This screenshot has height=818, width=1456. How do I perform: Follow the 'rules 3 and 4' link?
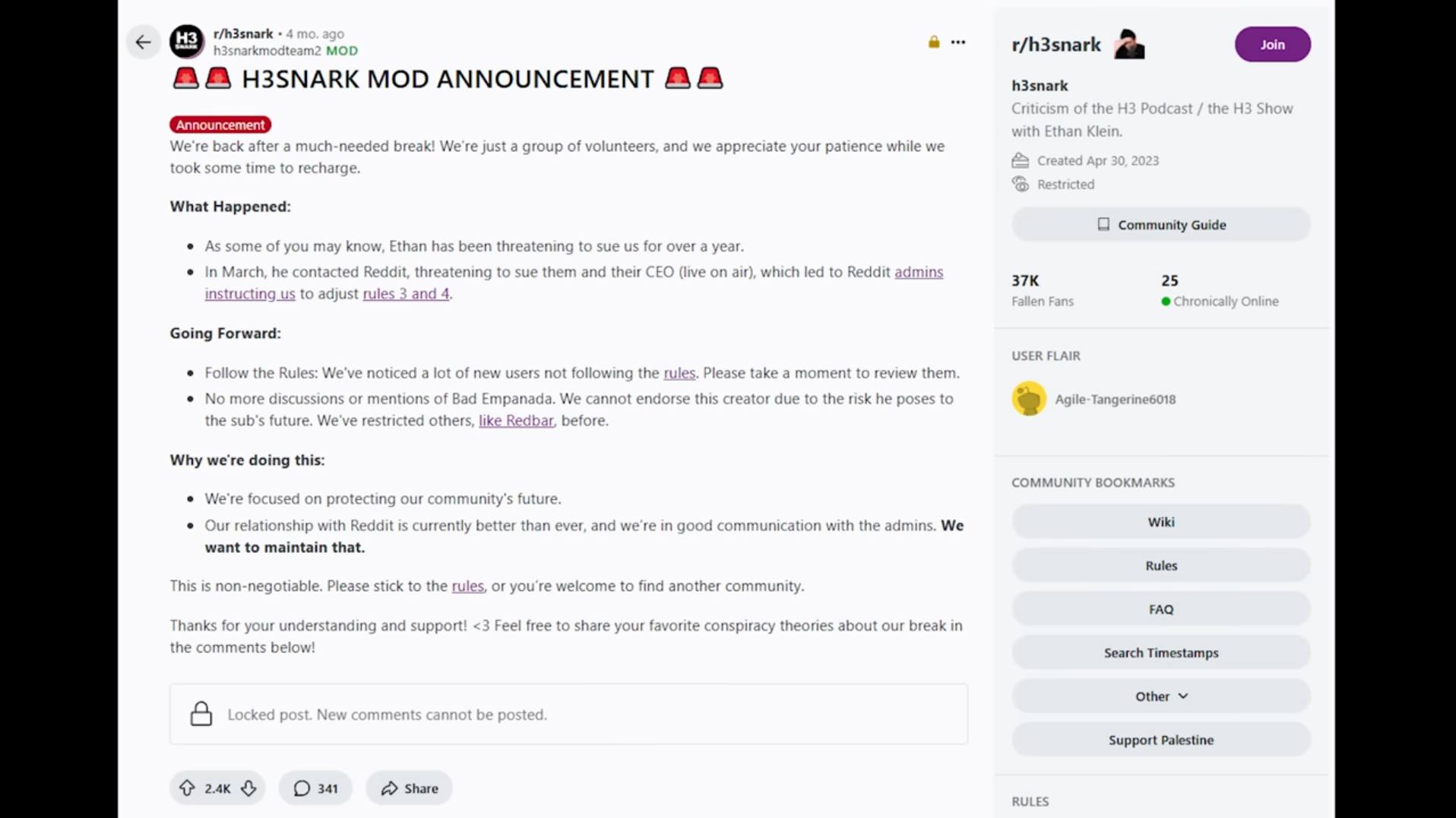(406, 293)
